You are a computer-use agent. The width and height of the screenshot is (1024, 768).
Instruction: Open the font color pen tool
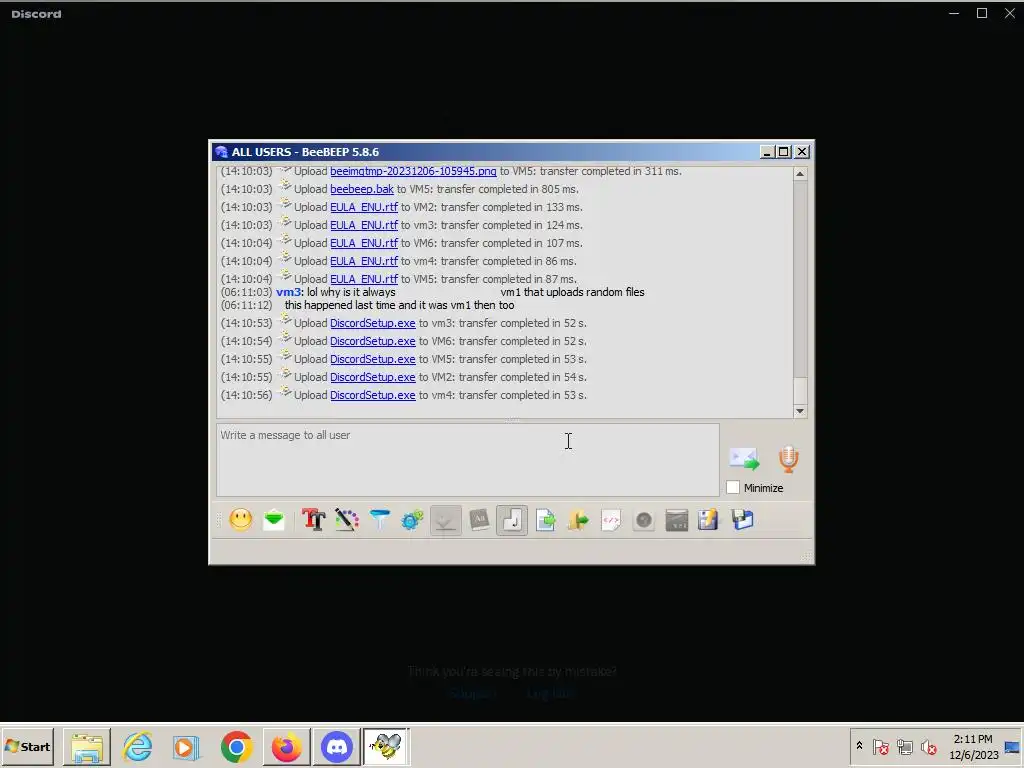coord(347,520)
